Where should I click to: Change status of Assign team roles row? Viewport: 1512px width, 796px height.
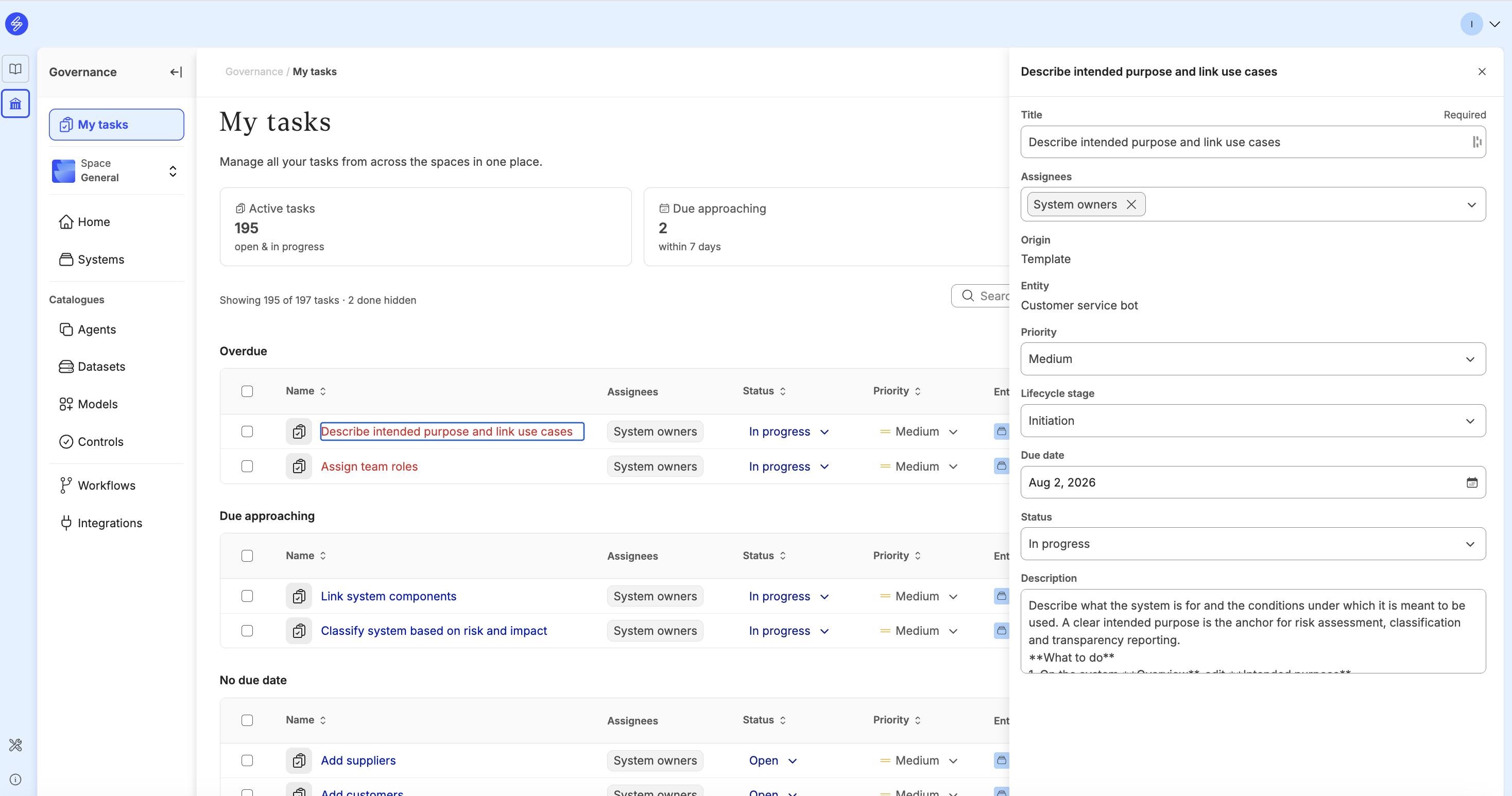788,468
